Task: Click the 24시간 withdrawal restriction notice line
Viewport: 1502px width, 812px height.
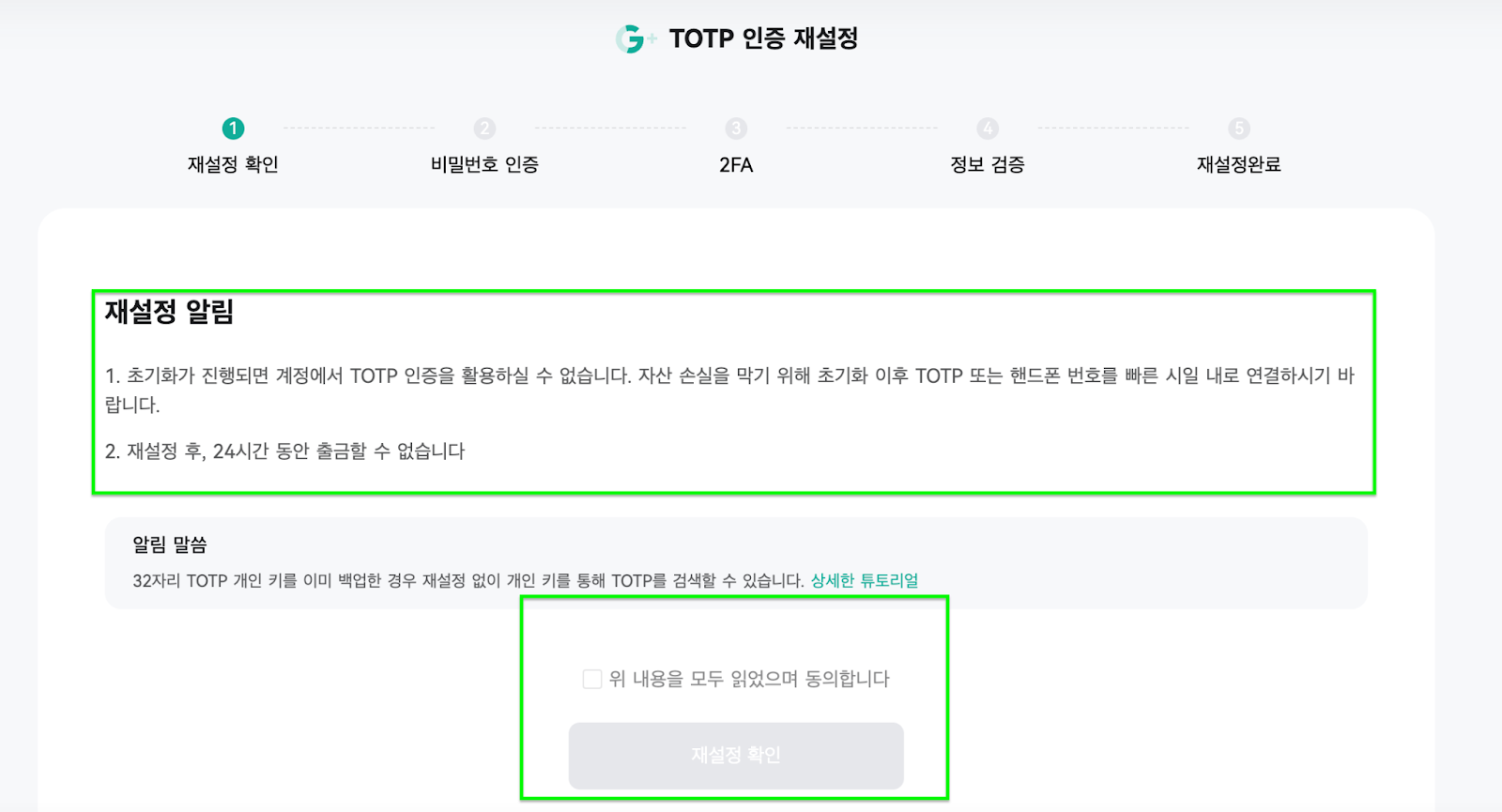Action: pyautogui.click(x=284, y=452)
